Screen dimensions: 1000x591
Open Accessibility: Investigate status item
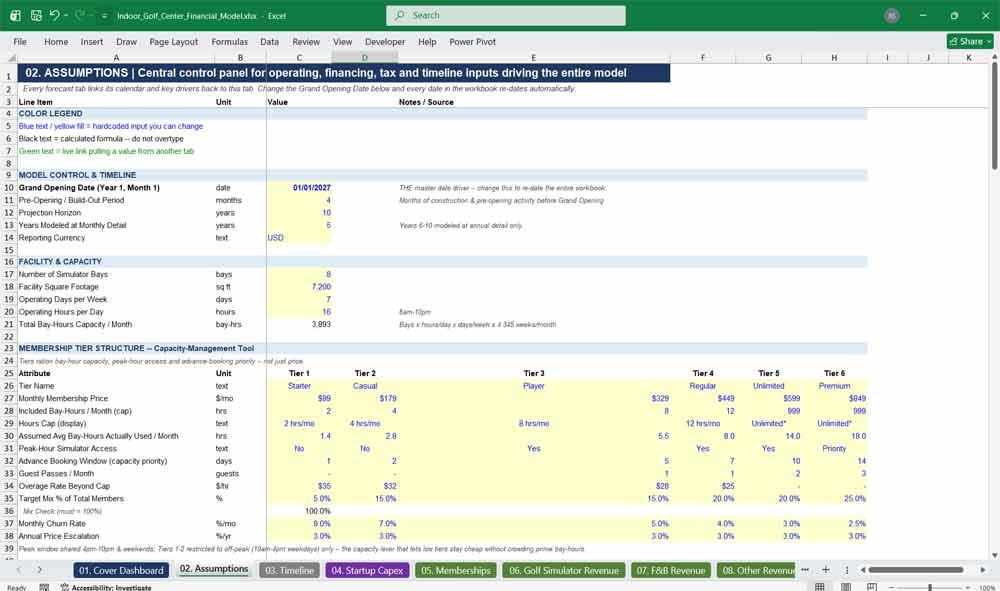tap(106, 587)
